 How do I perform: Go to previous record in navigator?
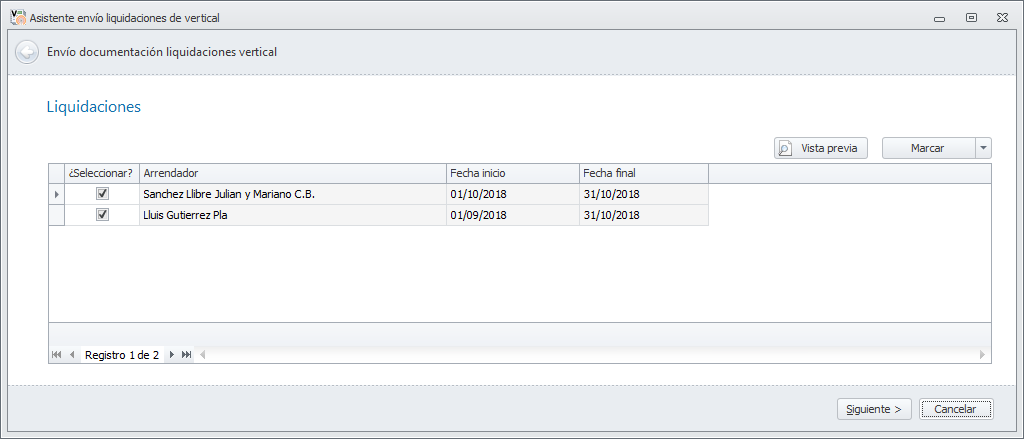coord(72,355)
